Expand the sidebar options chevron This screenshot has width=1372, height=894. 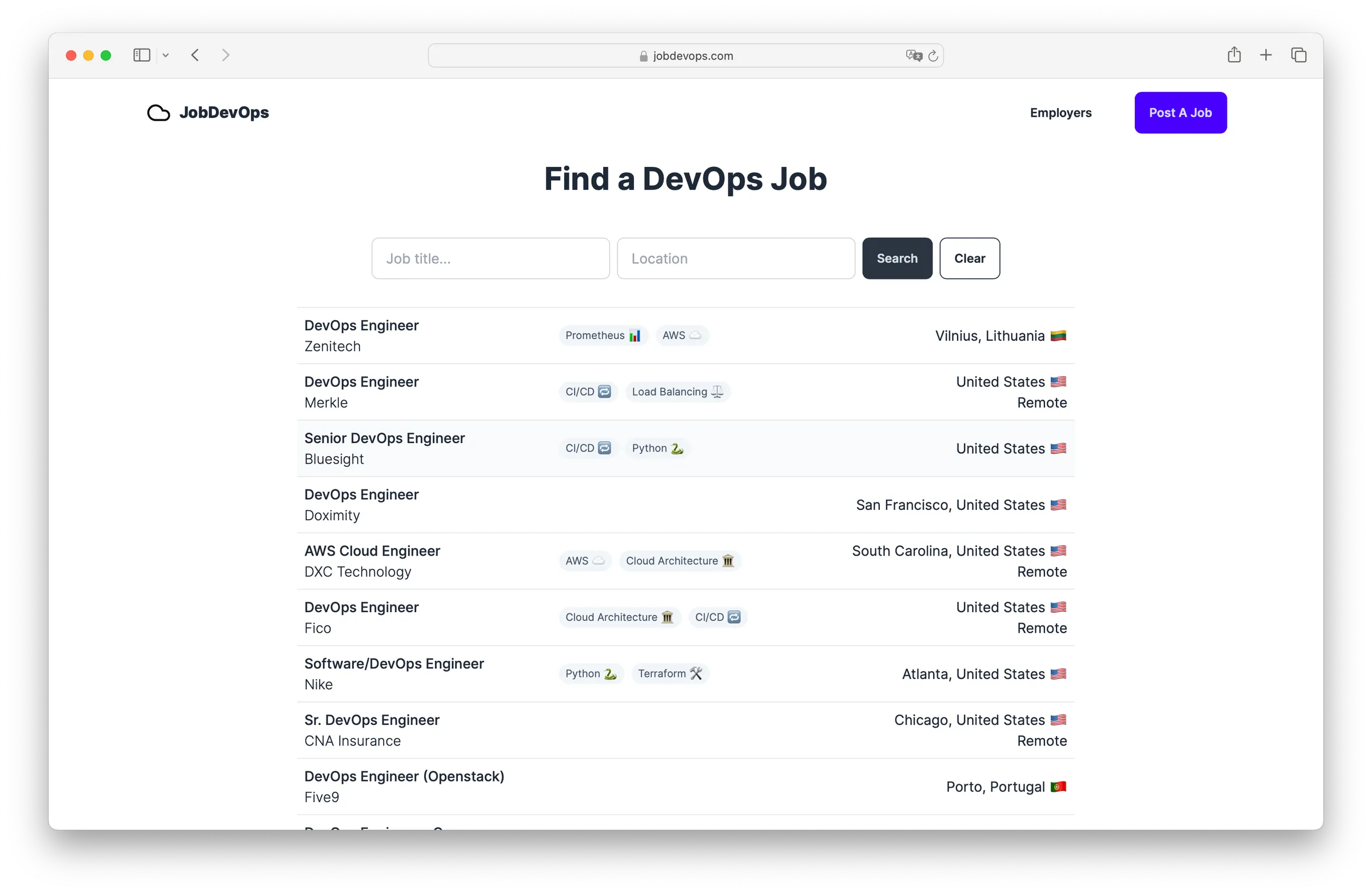point(166,55)
